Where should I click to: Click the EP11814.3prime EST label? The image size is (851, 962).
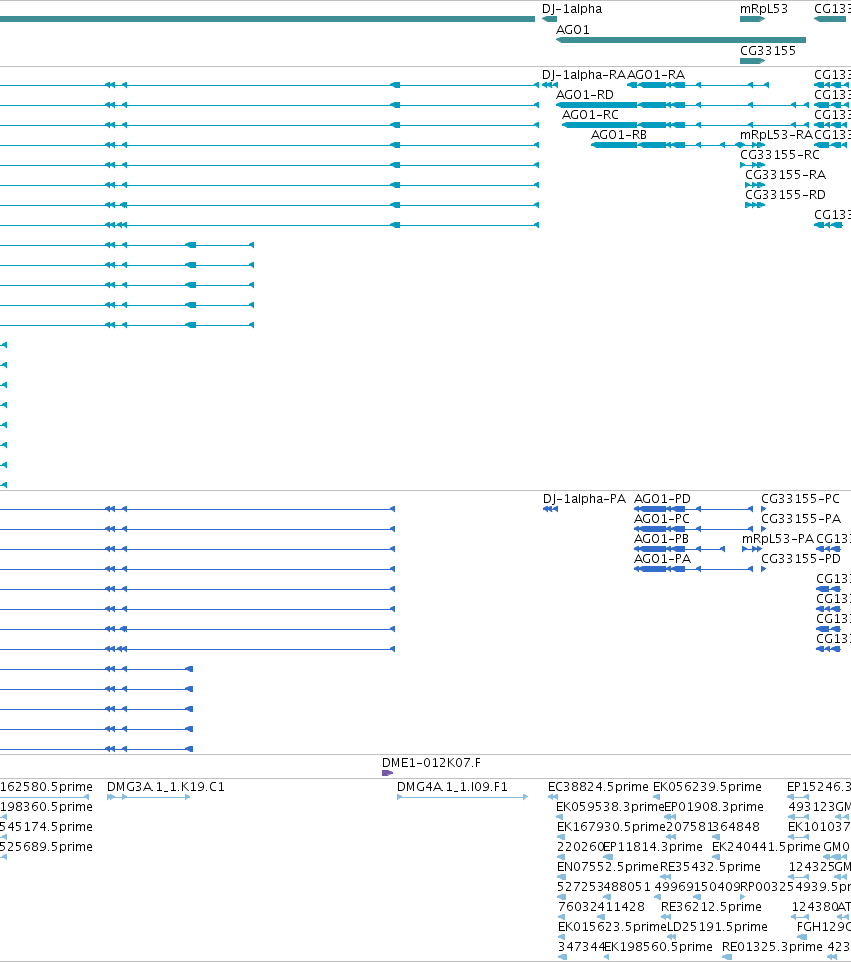coord(653,847)
